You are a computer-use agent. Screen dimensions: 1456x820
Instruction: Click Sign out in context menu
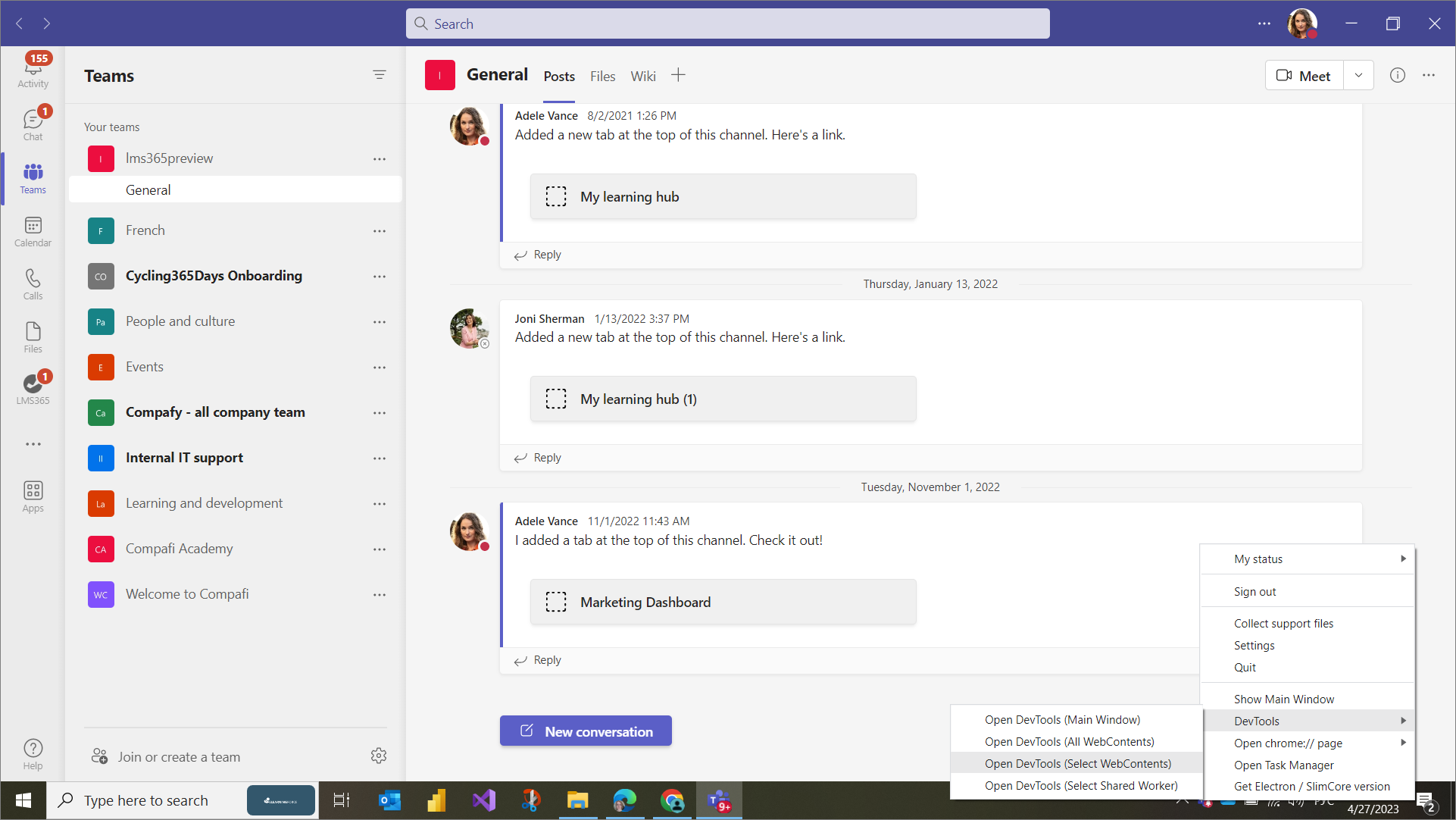pyautogui.click(x=1254, y=591)
